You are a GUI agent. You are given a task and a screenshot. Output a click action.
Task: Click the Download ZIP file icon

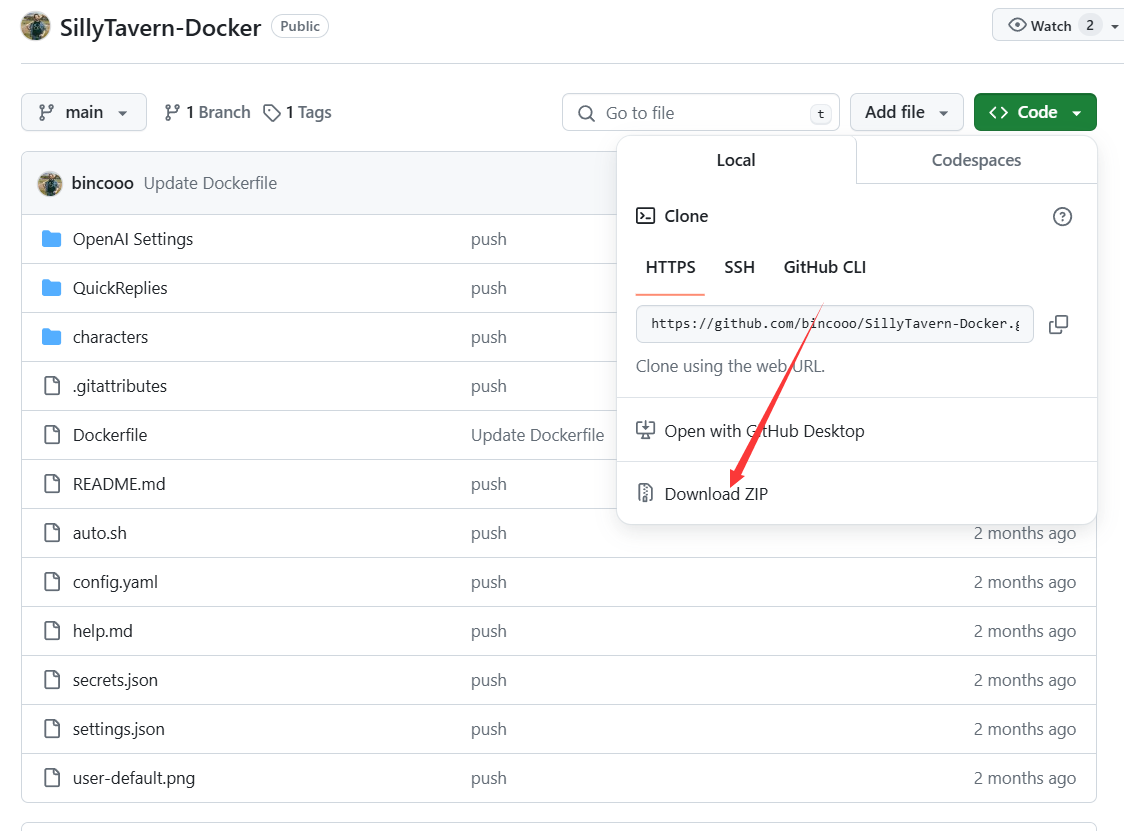645,493
